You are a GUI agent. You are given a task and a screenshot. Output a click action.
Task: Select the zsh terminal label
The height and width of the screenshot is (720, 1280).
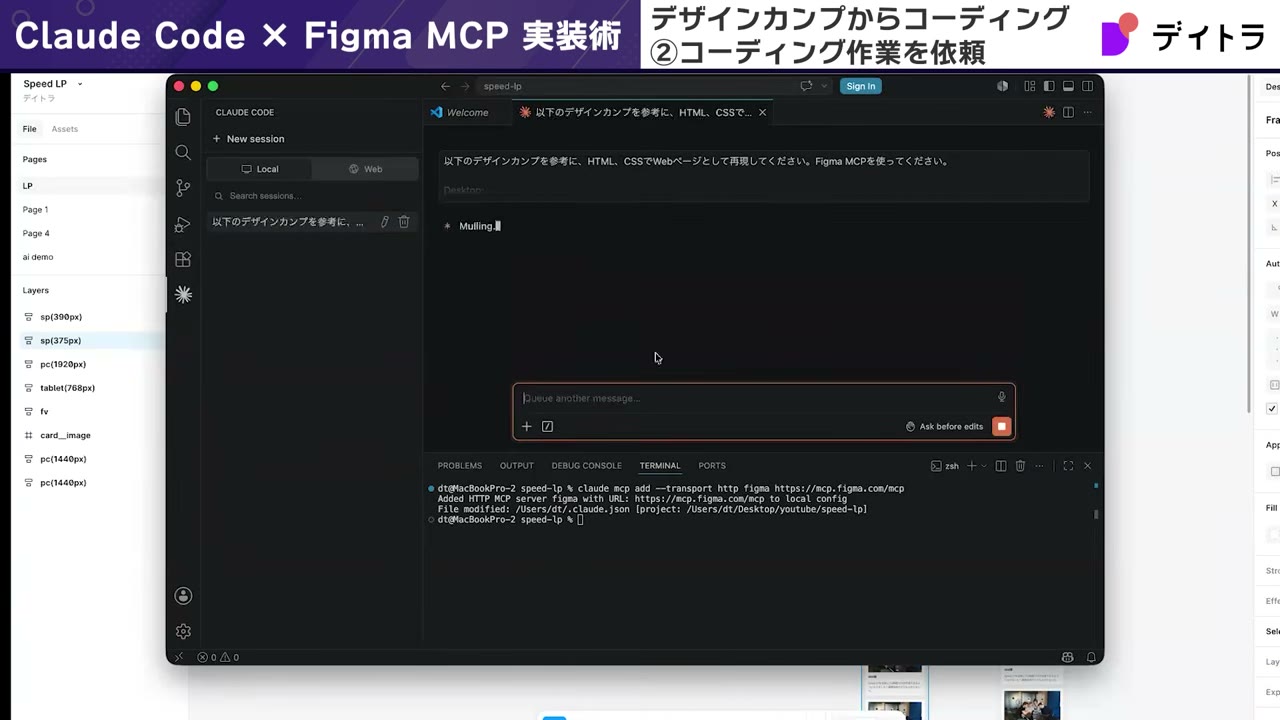pyautogui.click(x=945, y=466)
